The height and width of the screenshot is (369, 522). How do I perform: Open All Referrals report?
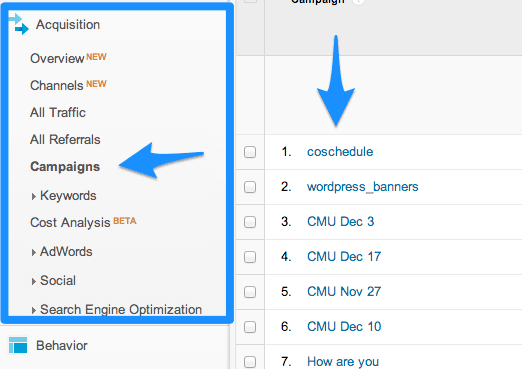tap(65, 139)
